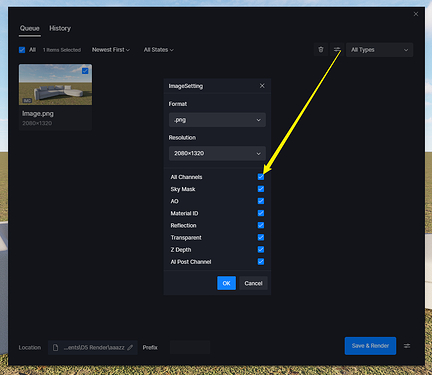Toggle the Transparent channel checkbox
This screenshot has height=375, width=432.
pos(261,237)
